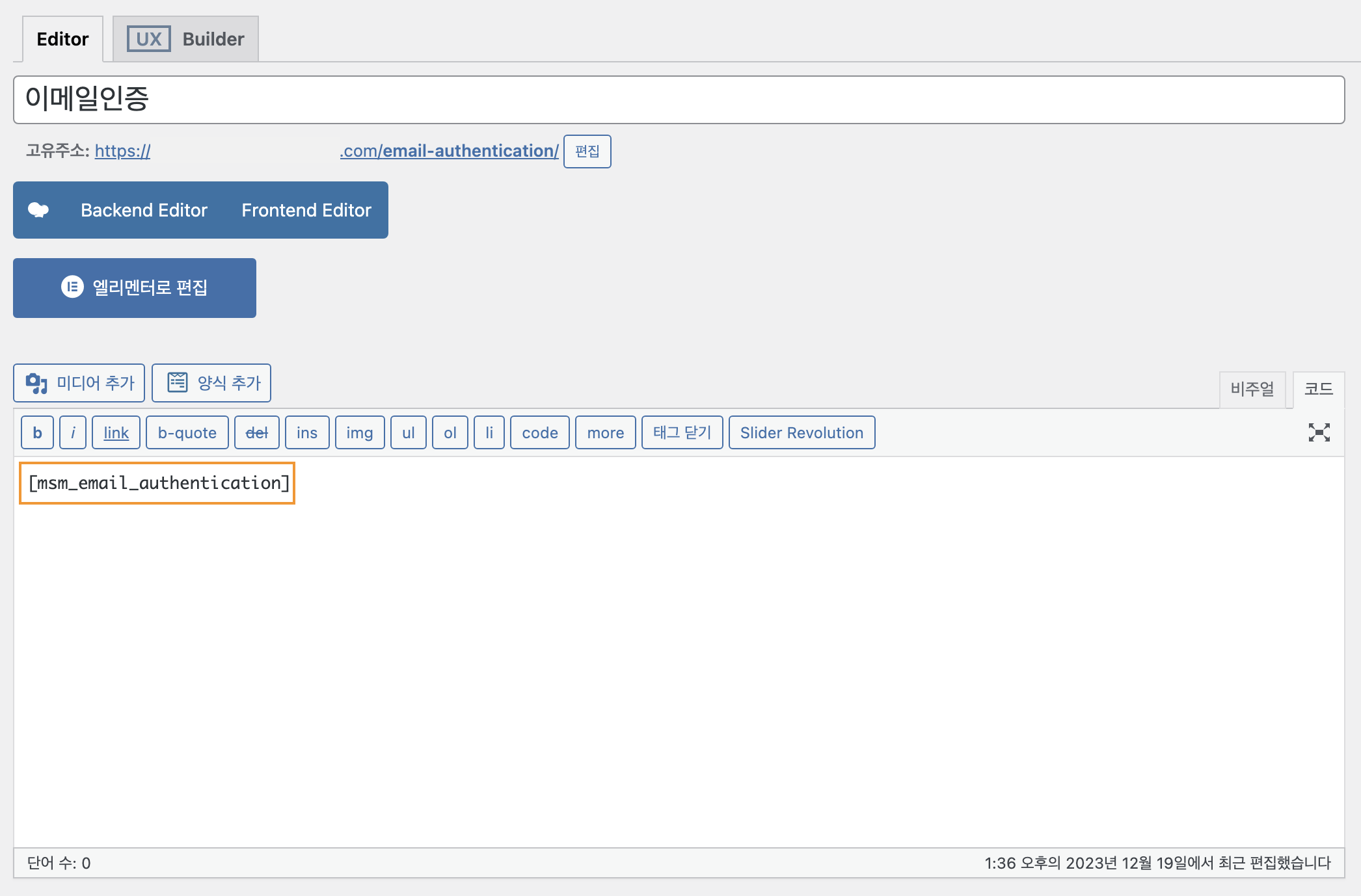1361x896 pixels.
Task: Click the Slider Revolution quicktag button
Action: 802,432
